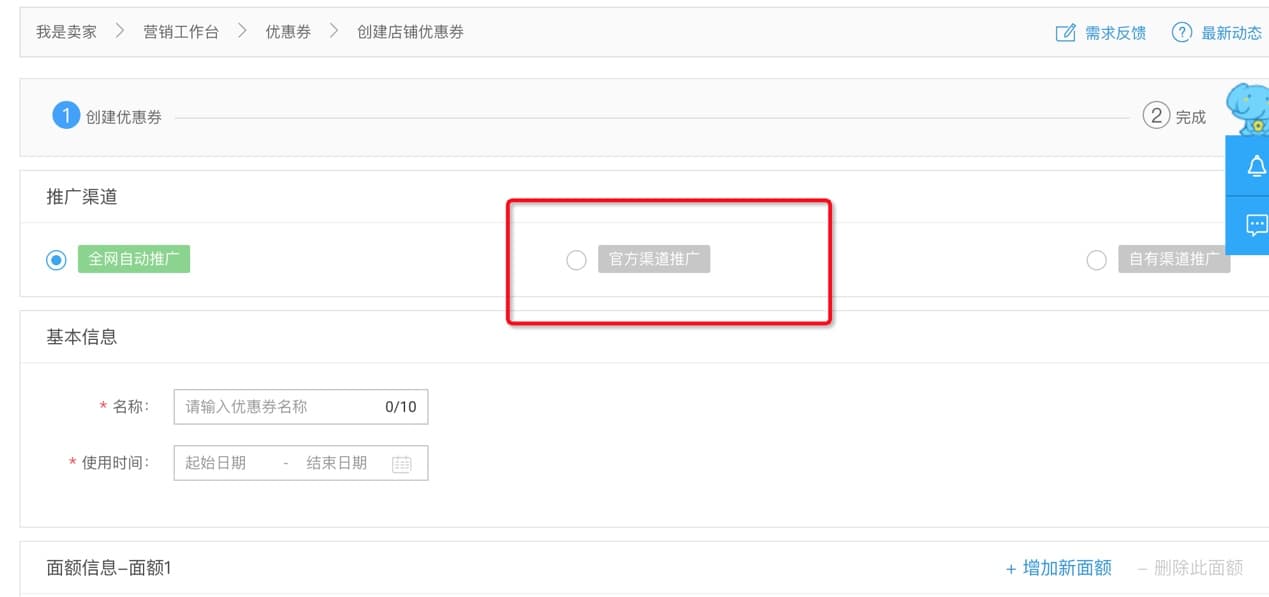Open the 结束日期 date picker
1269x597 pixels.
[337, 463]
